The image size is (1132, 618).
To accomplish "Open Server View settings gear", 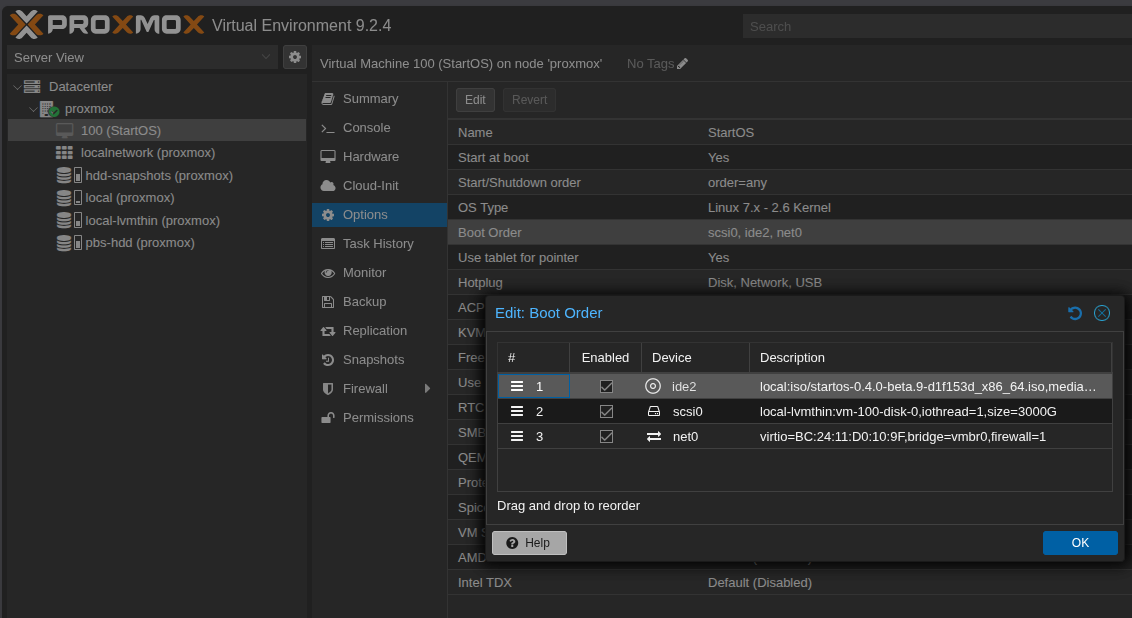I will pyautogui.click(x=295, y=57).
